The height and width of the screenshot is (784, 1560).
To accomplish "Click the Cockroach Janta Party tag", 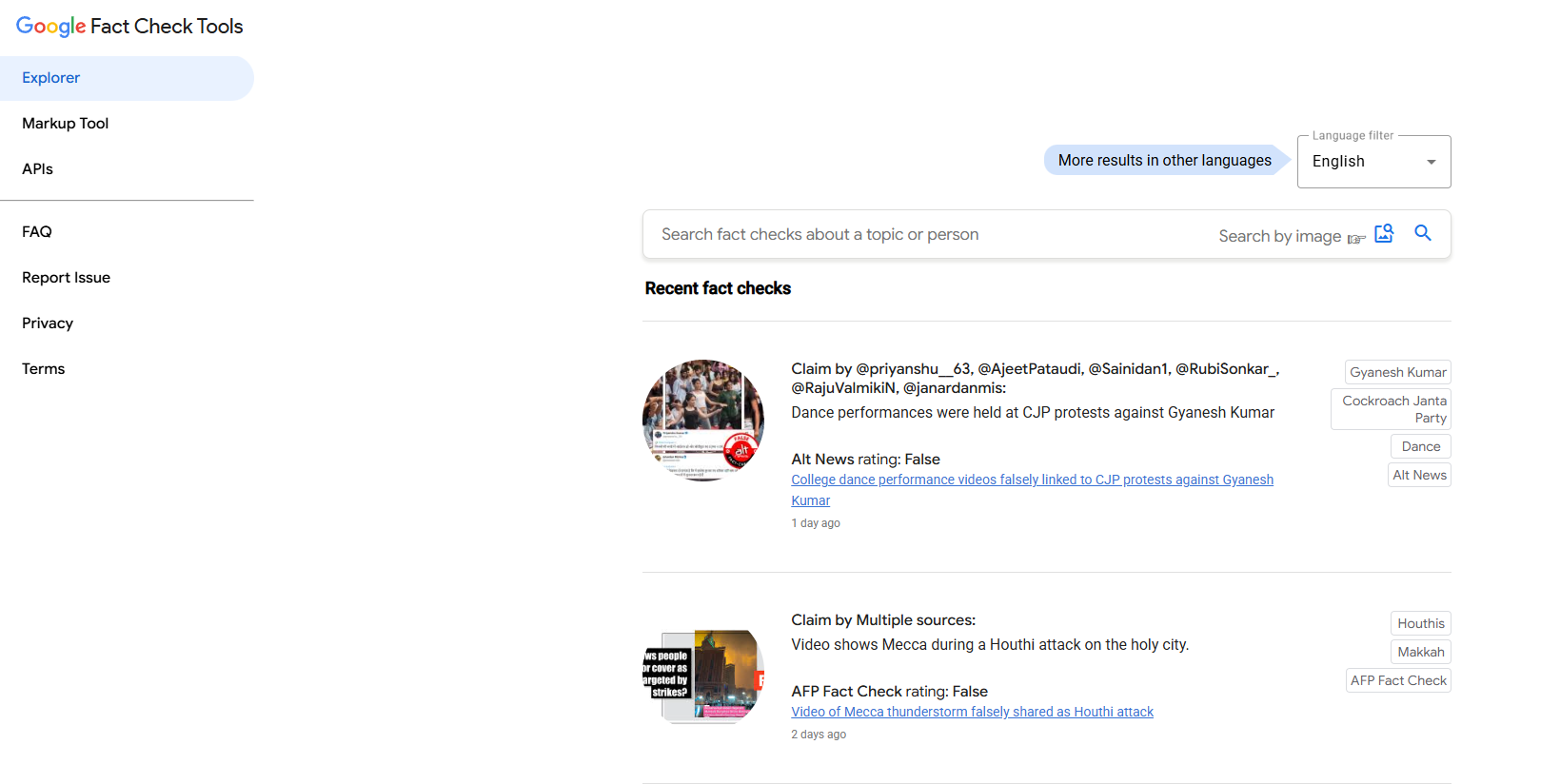I will pyautogui.click(x=1391, y=409).
